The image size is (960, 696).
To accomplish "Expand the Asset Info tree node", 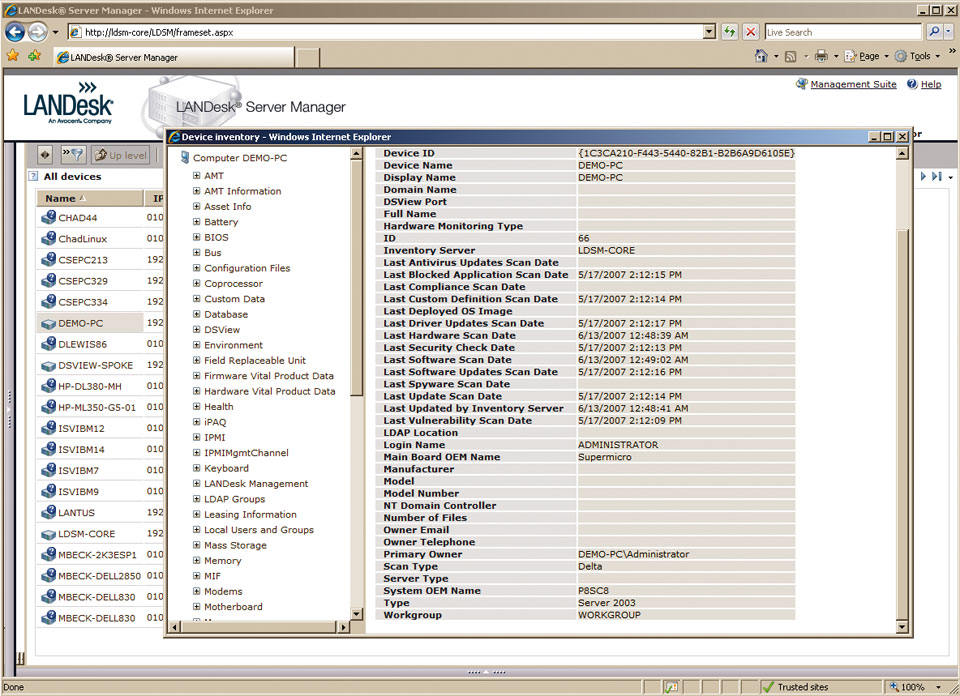I will (x=197, y=207).
